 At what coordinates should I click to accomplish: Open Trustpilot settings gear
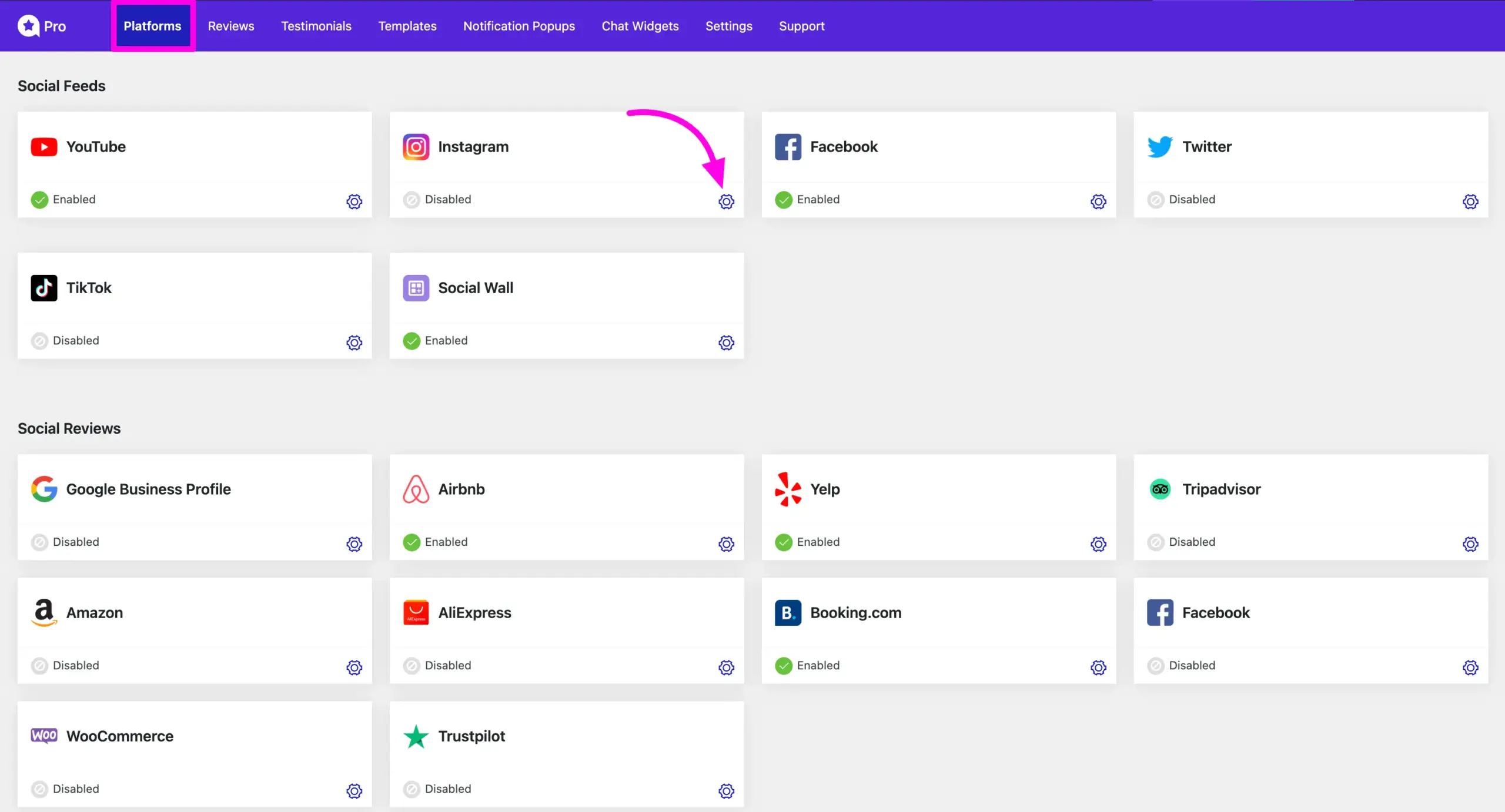click(726, 791)
